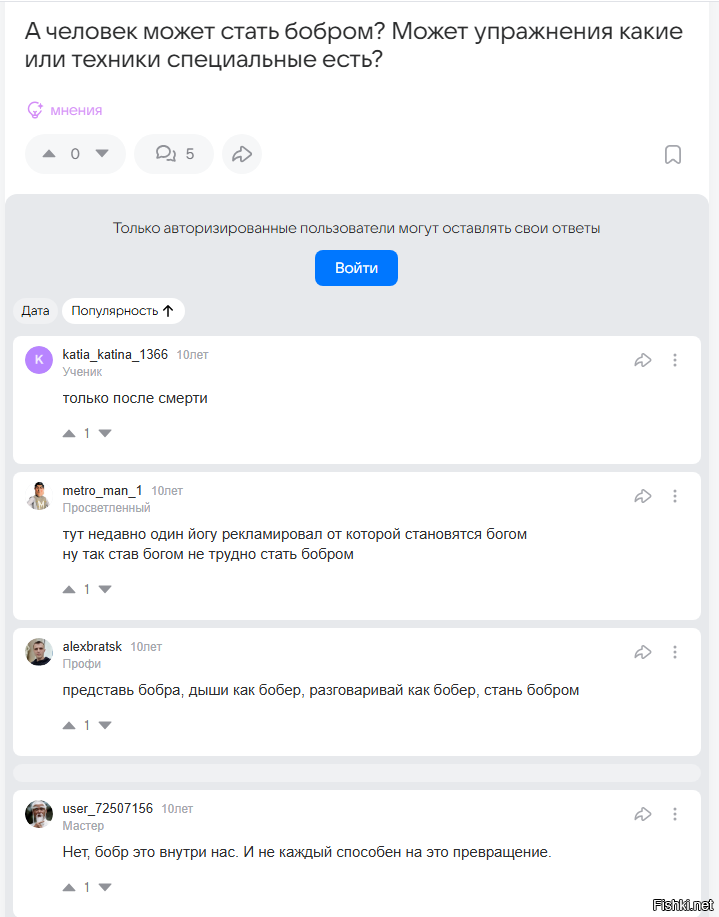Share alexbratsk's answer
The image size is (719, 917).
coord(643,651)
